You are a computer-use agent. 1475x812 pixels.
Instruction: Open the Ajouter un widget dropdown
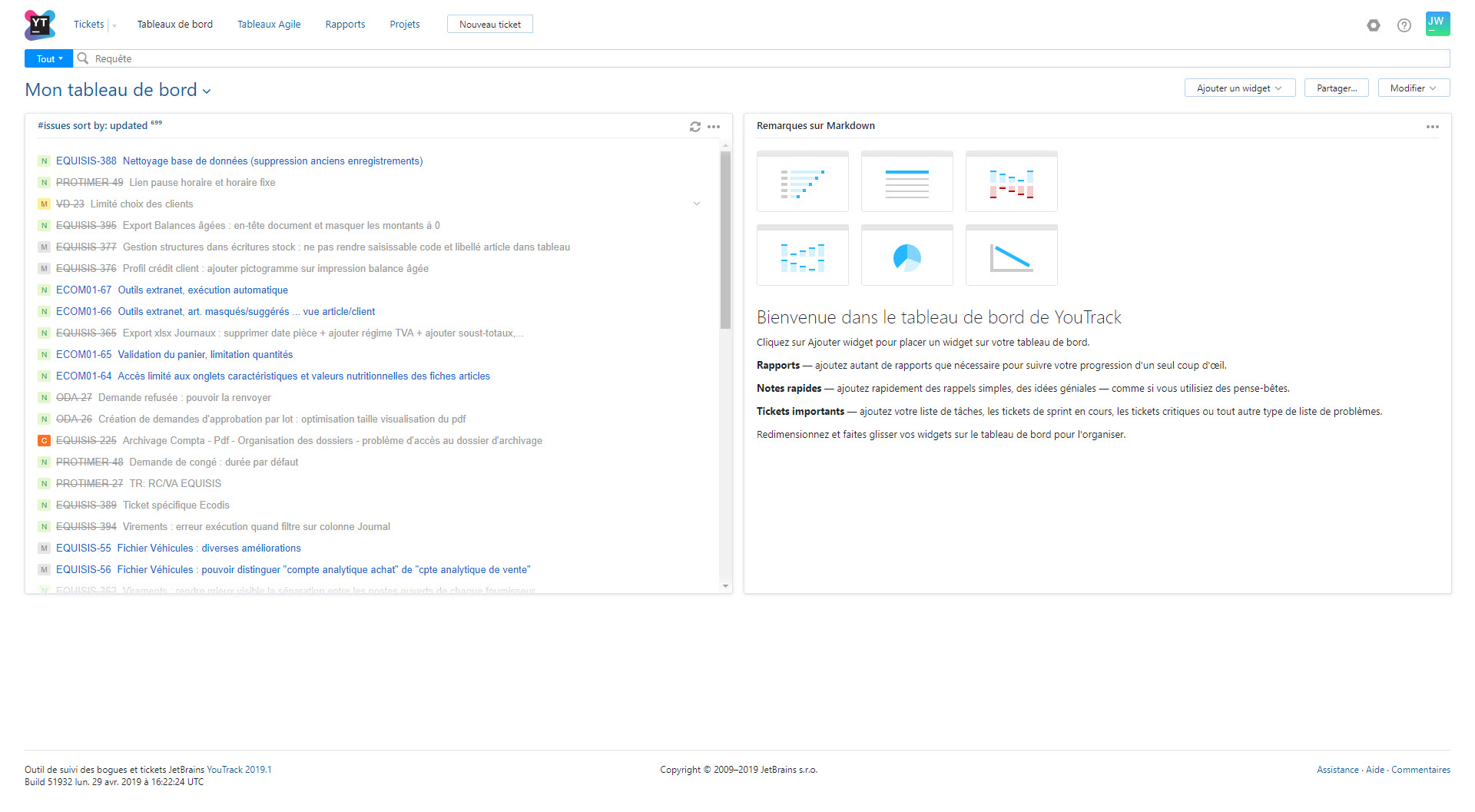click(x=1239, y=88)
